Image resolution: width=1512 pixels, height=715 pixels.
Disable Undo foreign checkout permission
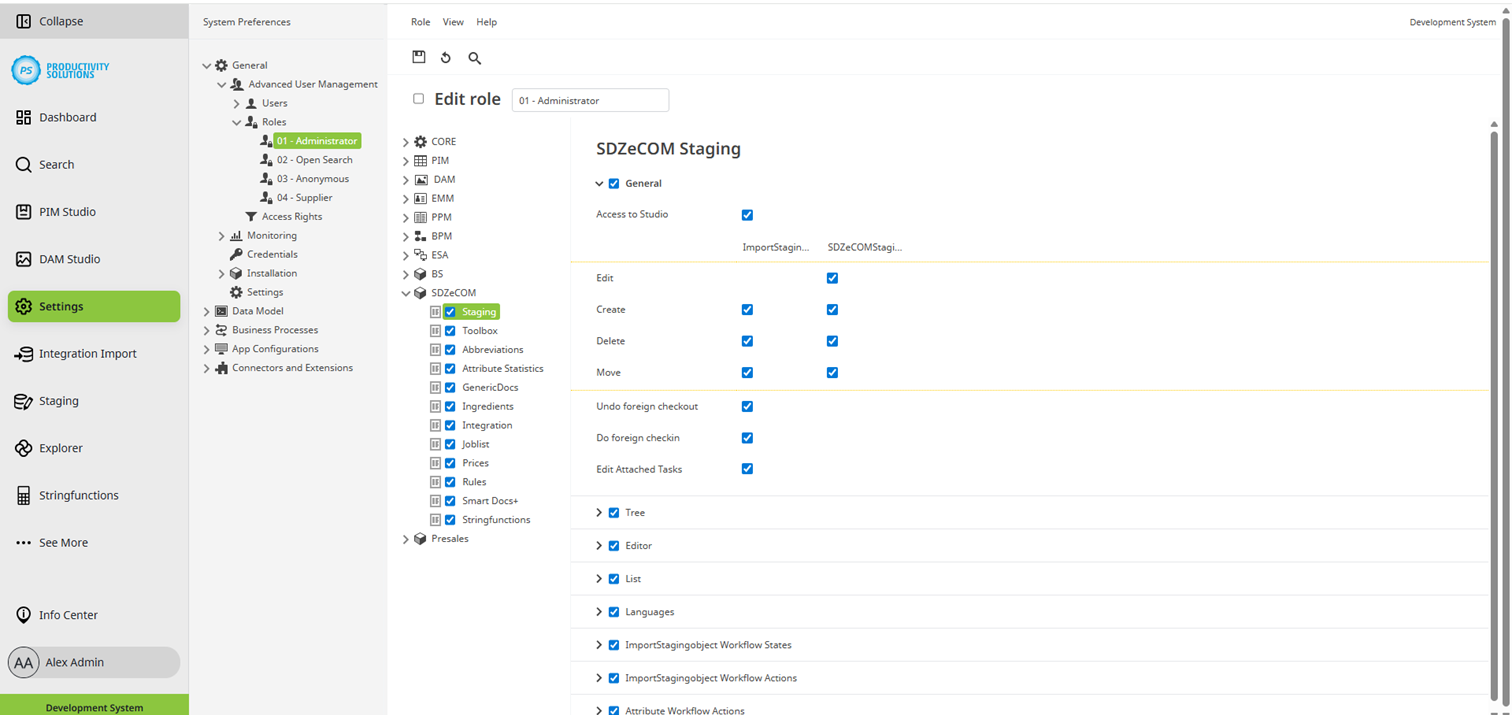[x=747, y=406]
